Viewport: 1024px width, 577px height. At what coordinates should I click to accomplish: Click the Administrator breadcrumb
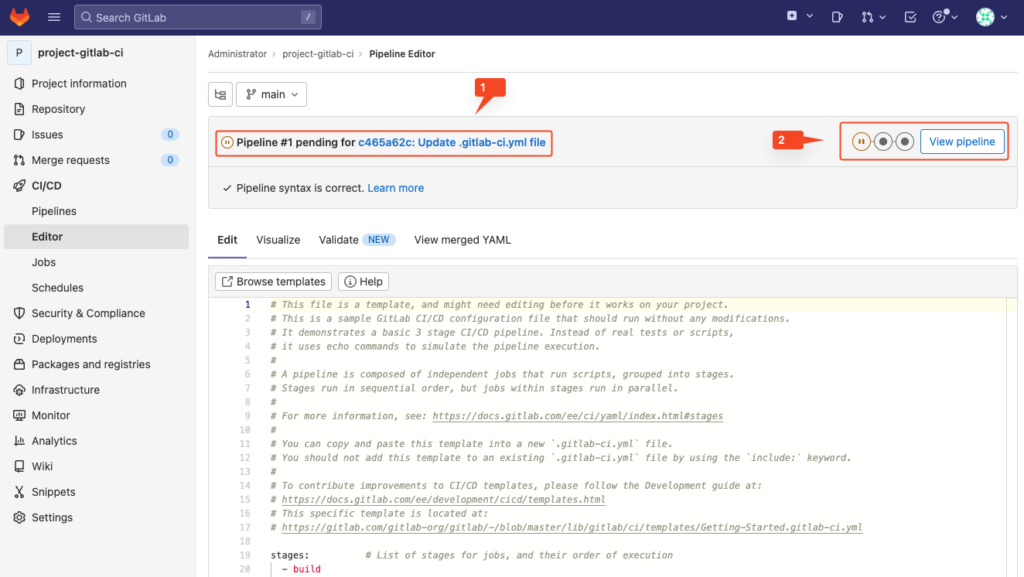point(237,54)
